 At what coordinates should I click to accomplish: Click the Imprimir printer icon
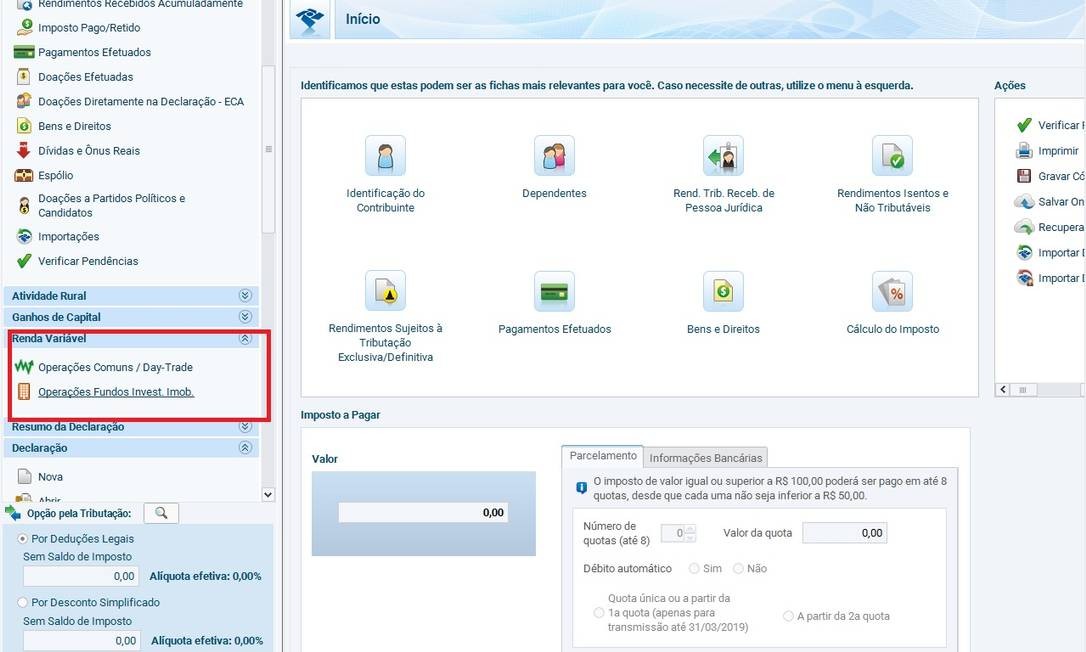pyautogui.click(x=1024, y=151)
